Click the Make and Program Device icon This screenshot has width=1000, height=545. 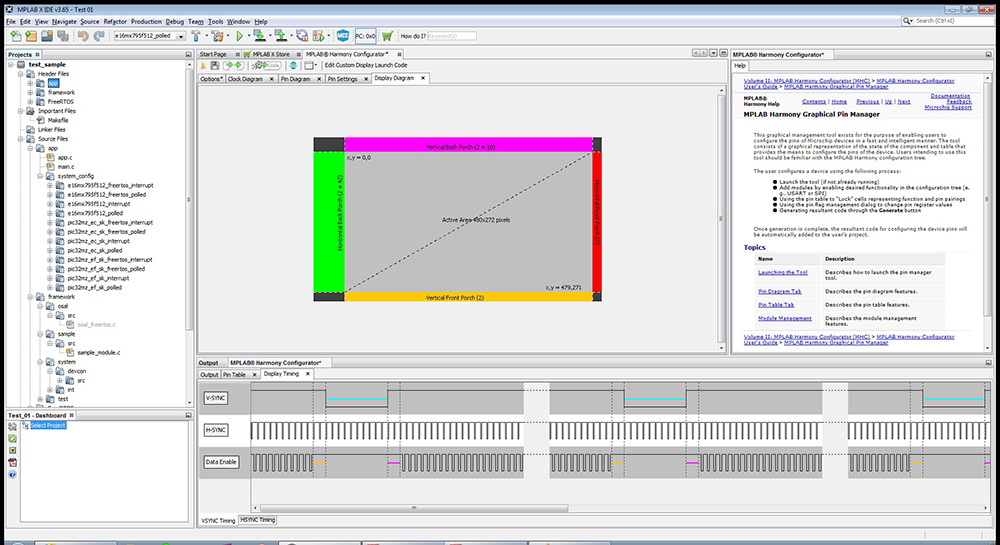[x=260, y=36]
